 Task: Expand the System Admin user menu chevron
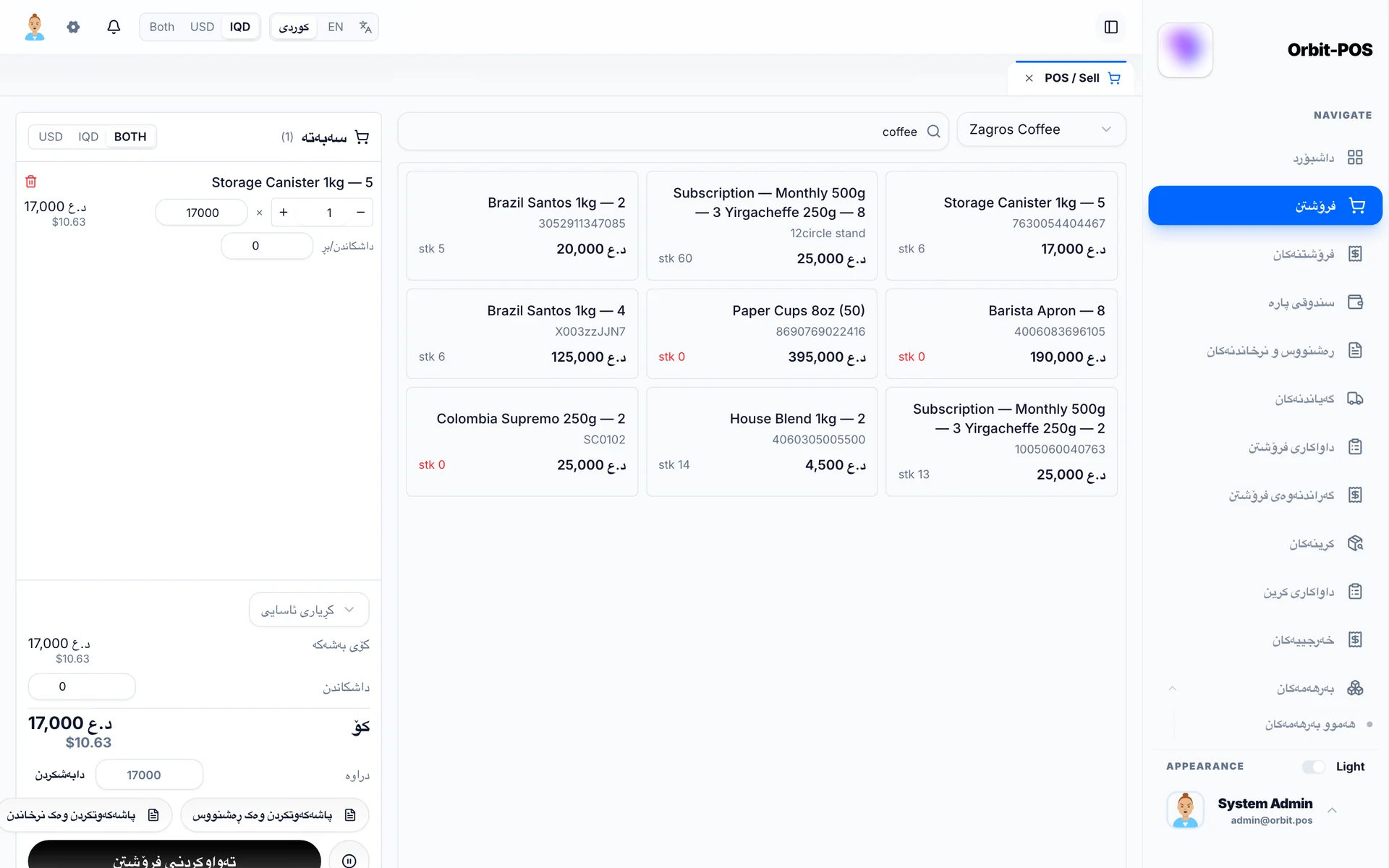tap(1332, 810)
